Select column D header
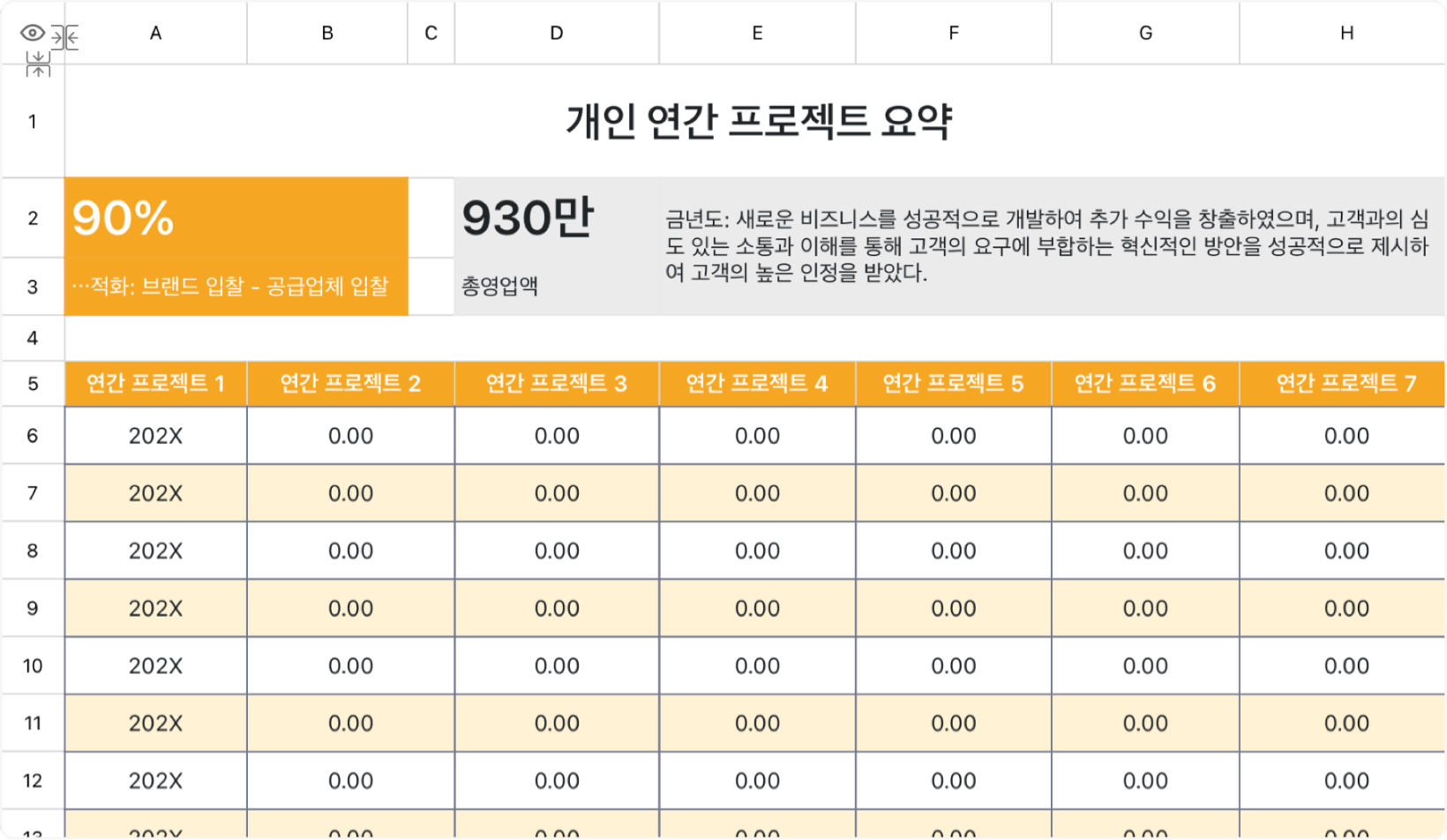Image resolution: width=1447 pixels, height=840 pixels. click(557, 33)
